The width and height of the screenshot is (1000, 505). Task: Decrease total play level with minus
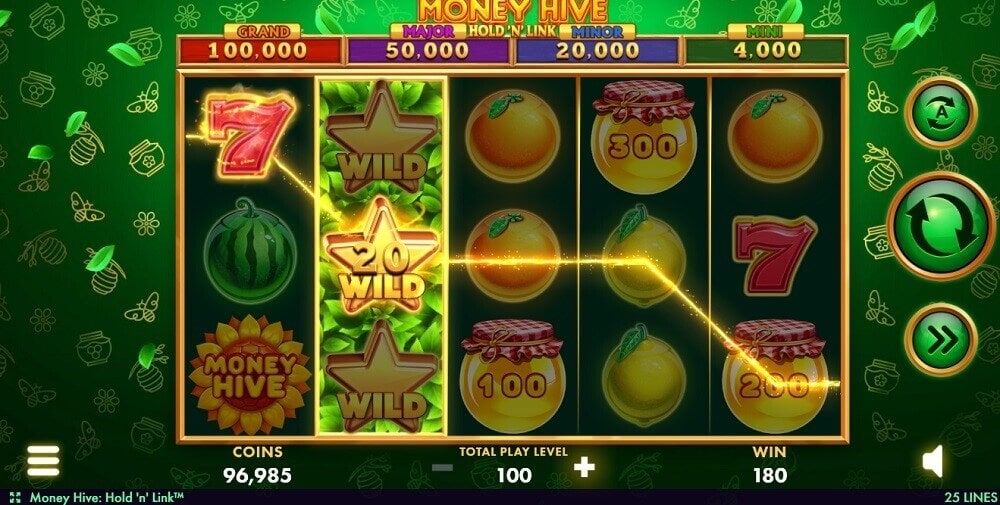tap(442, 467)
